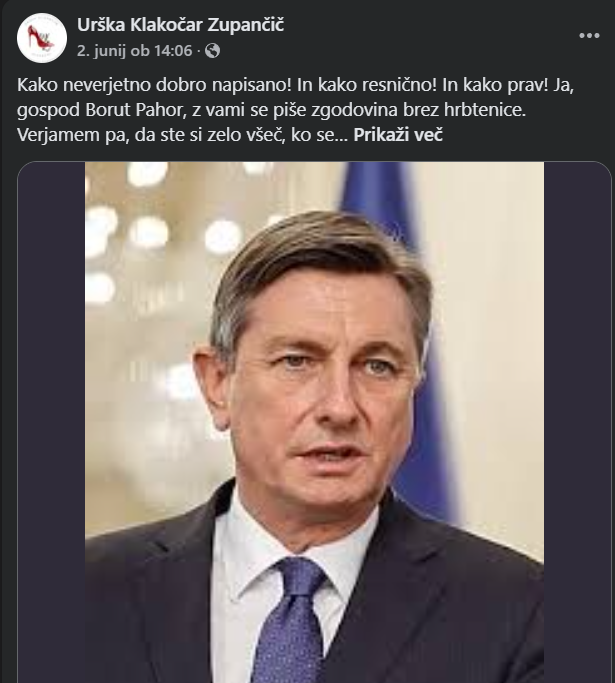This screenshot has width=615, height=683.
Task: Click the globe public audience icon
Action: click(212, 51)
